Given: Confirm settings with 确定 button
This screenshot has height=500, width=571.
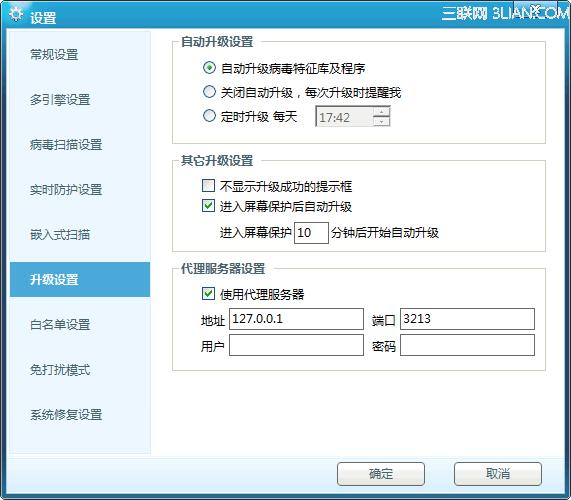Looking at the screenshot, I should (381, 474).
